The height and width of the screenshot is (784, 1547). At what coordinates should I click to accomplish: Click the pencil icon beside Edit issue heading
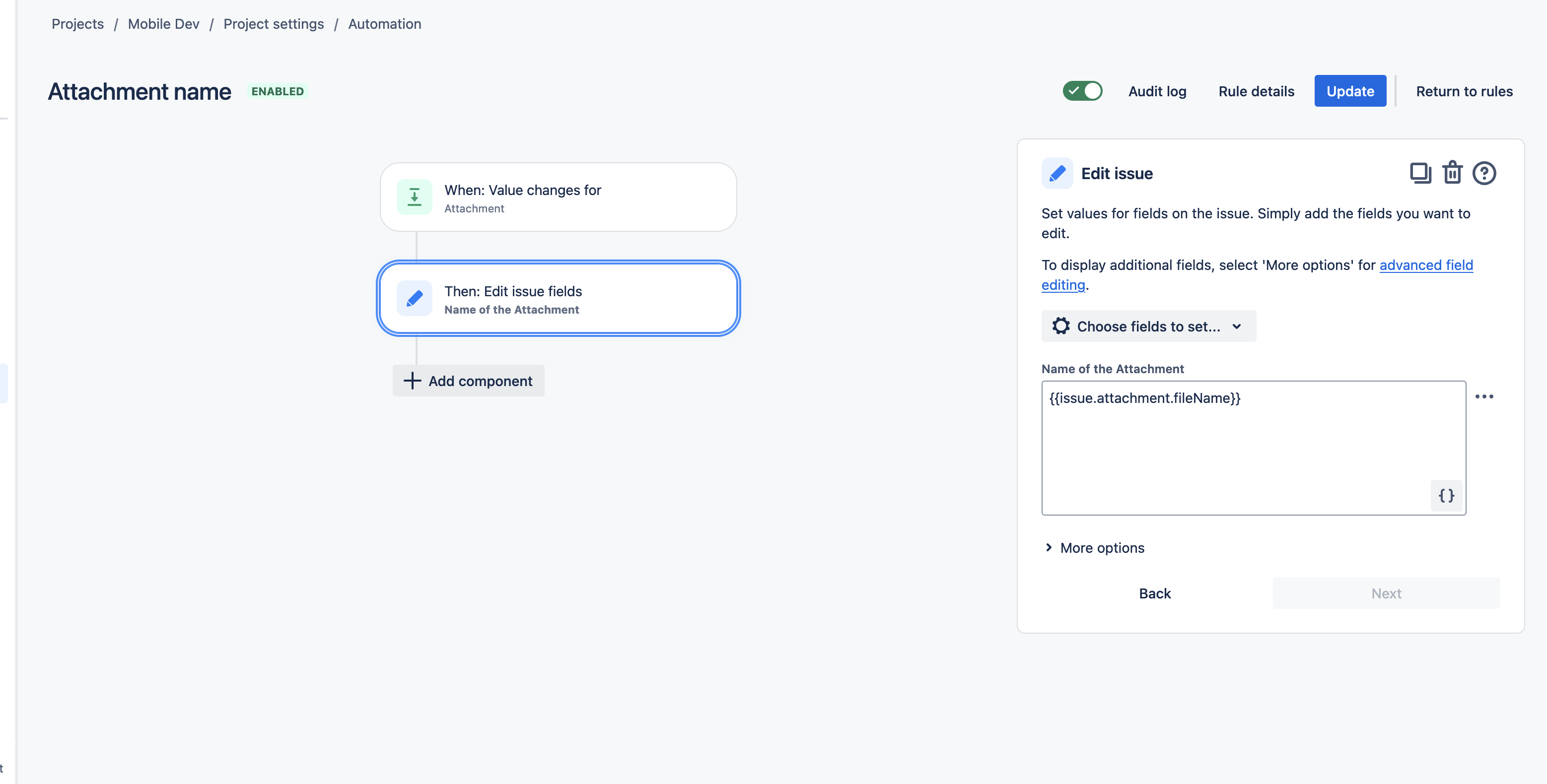(x=1057, y=173)
